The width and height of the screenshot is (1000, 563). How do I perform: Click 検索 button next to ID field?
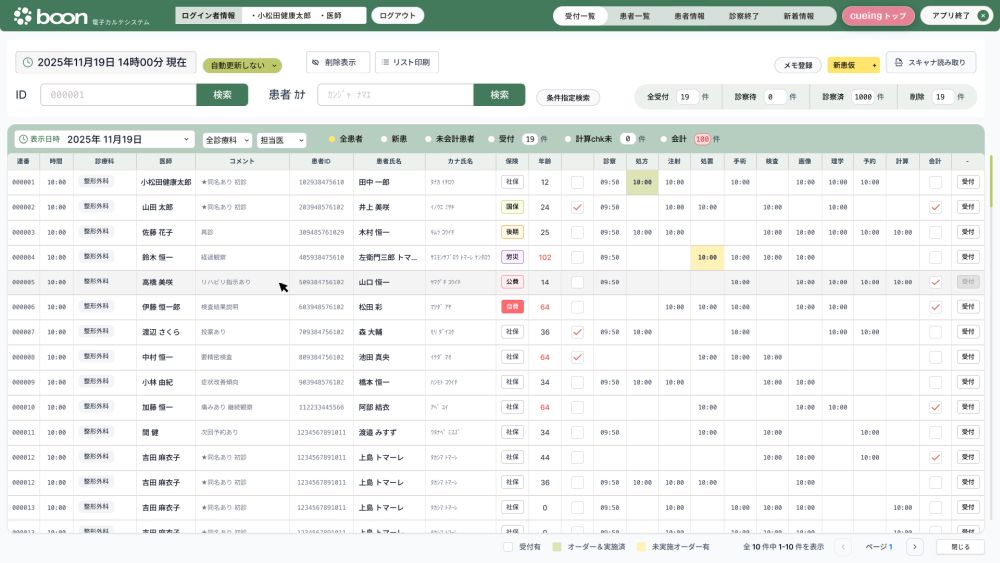(222, 94)
